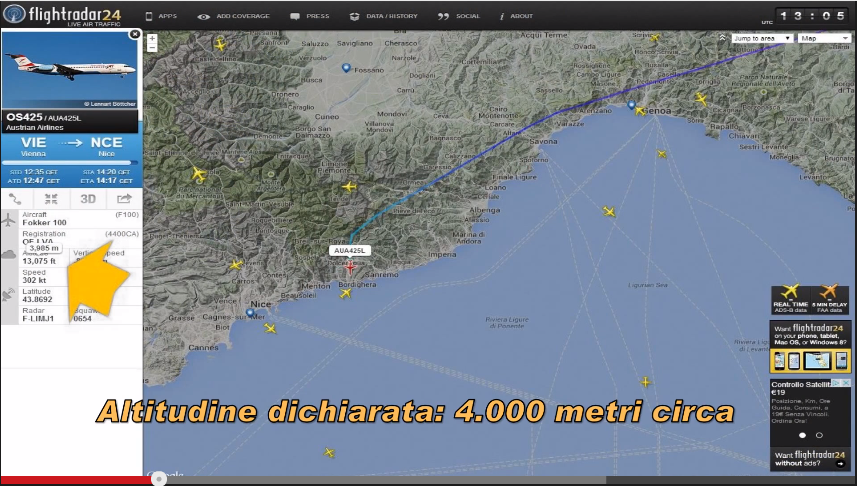Click the 43.8692 latitude value
The height and width of the screenshot is (486, 857).
point(37,300)
